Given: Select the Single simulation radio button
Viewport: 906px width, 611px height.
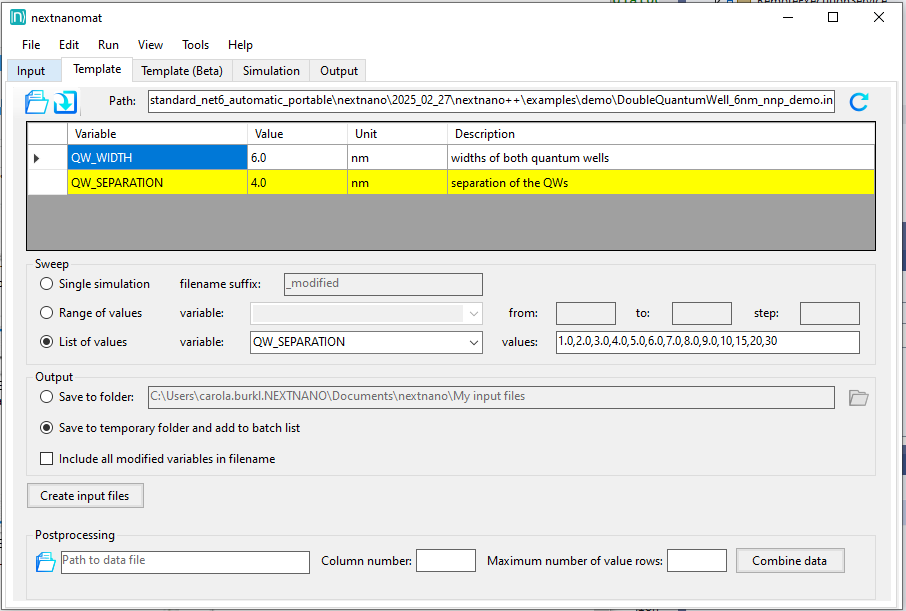Looking at the screenshot, I should (x=47, y=284).
